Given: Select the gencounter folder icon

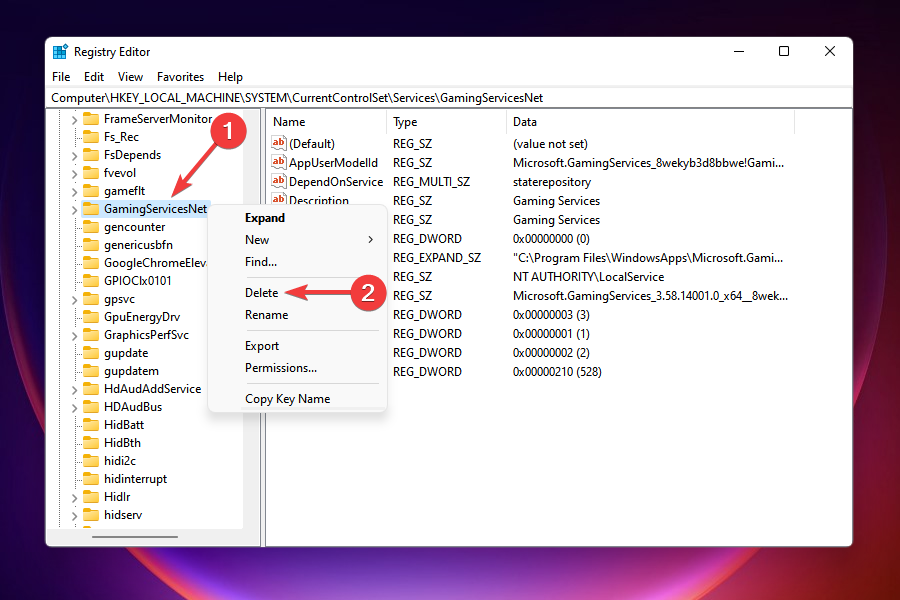Looking at the screenshot, I should pyautogui.click(x=91, y=227).
